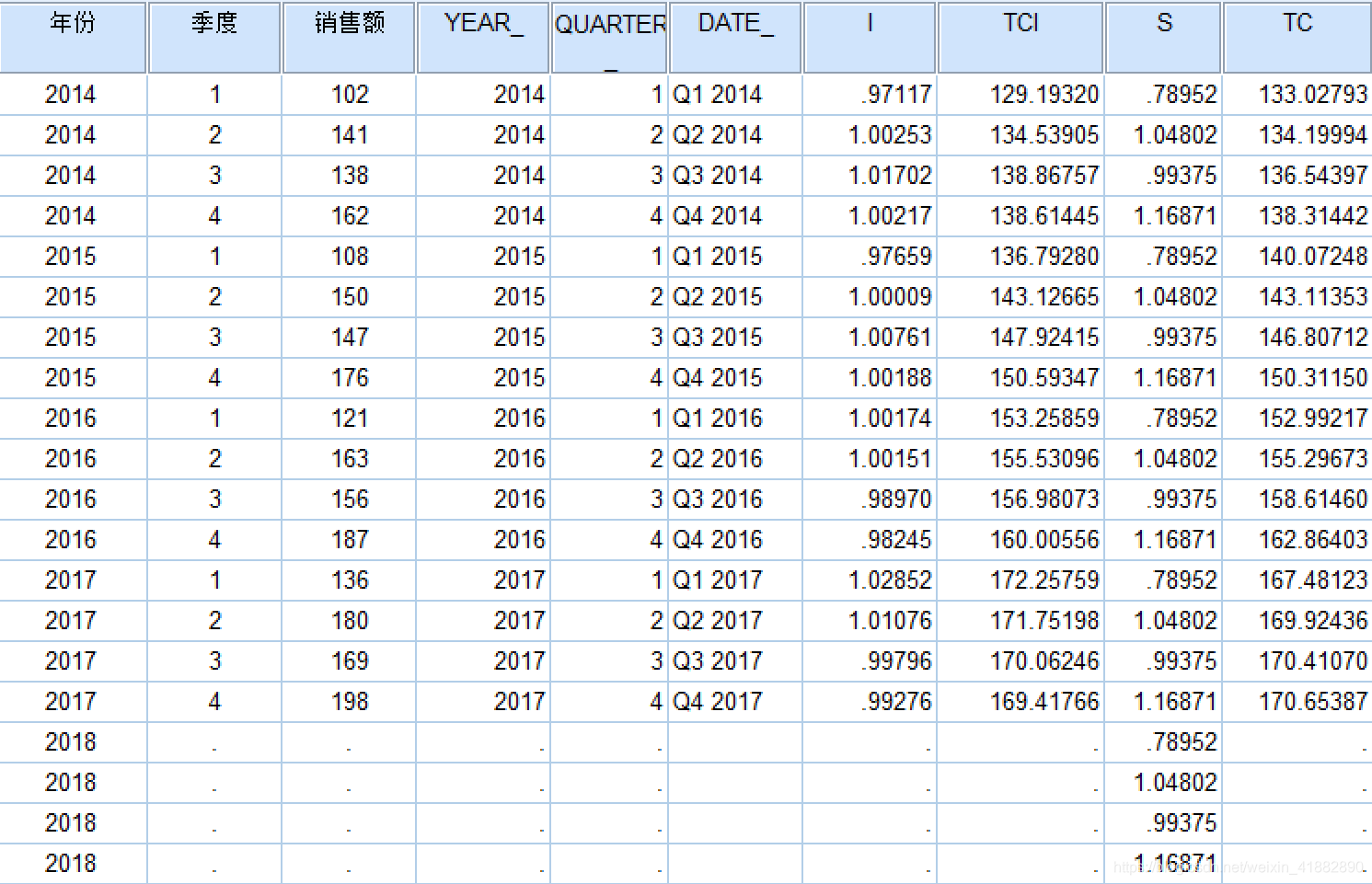This screenshot has width=1372, height=884.
Task: Select the 年份 column header
Action: (73, 37)
